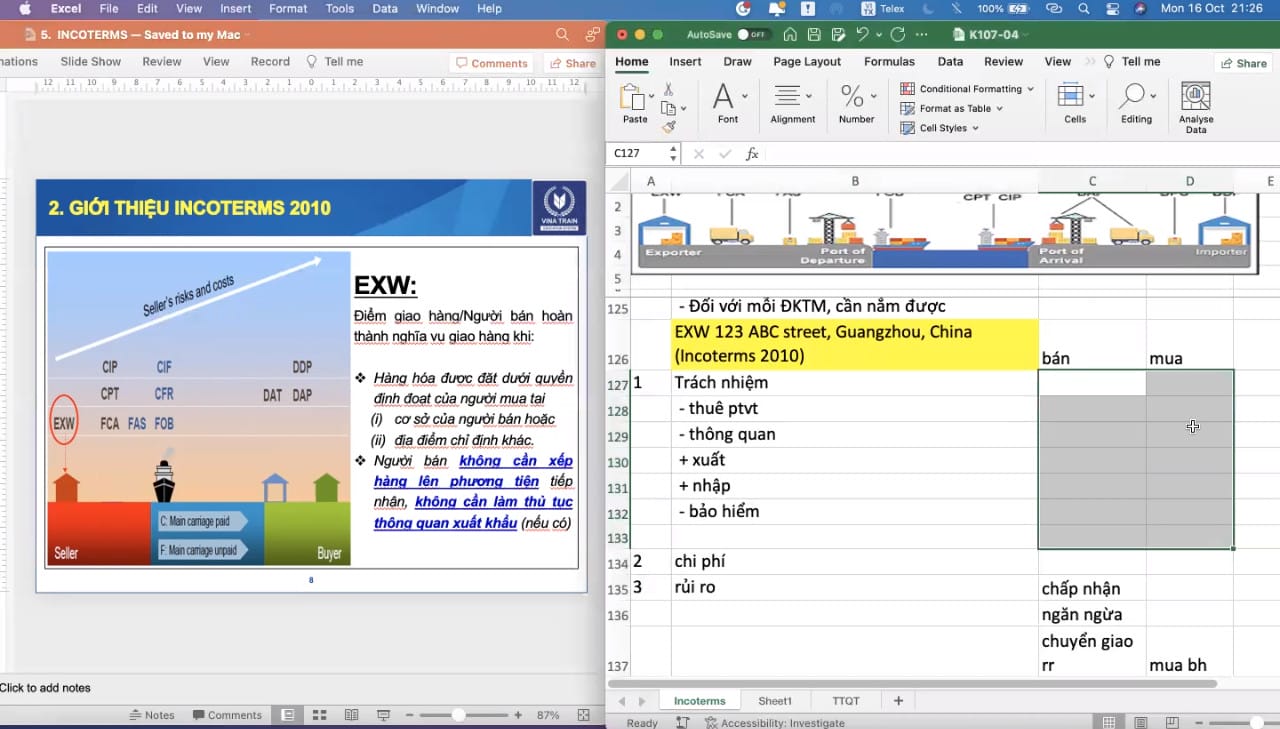
Task: Click the Undo arrow in Excel
Action: (x=861, y=34)
